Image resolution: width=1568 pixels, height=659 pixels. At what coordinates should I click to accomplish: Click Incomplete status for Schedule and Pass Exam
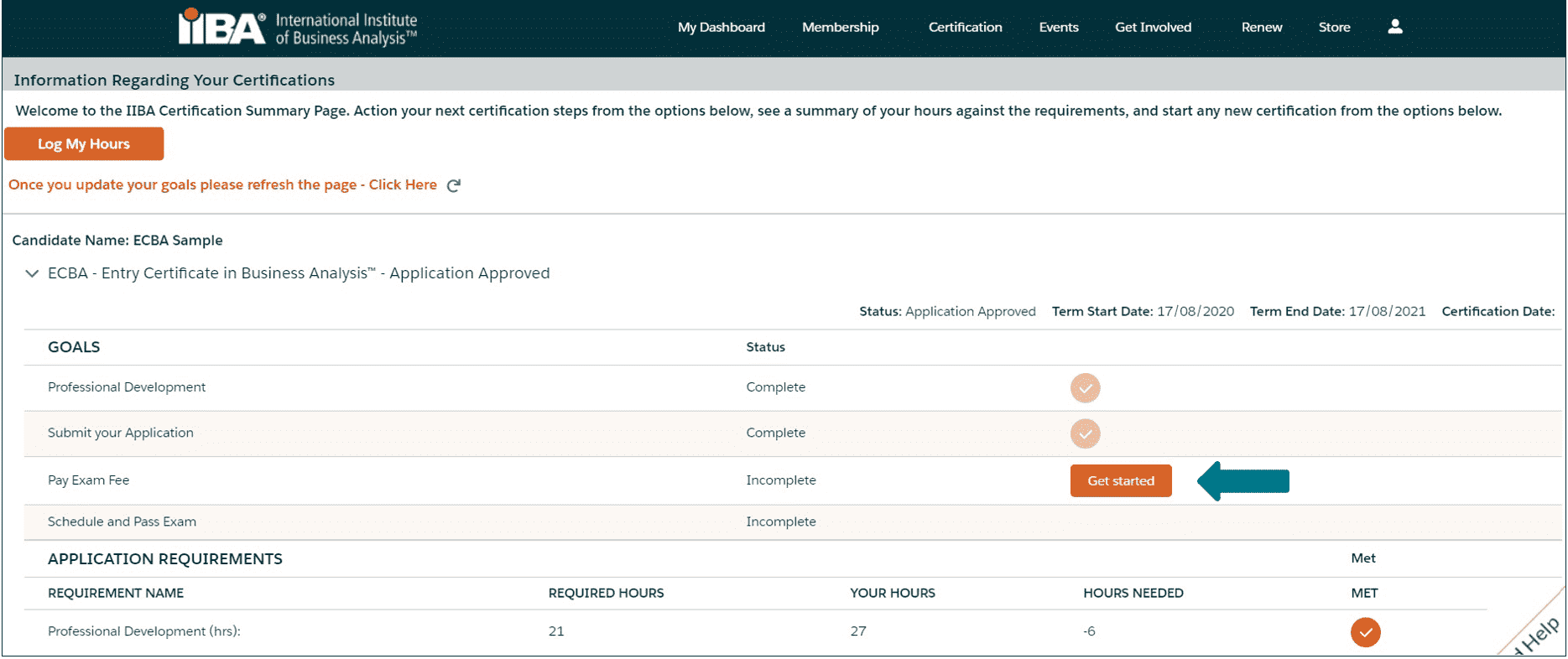781,521
